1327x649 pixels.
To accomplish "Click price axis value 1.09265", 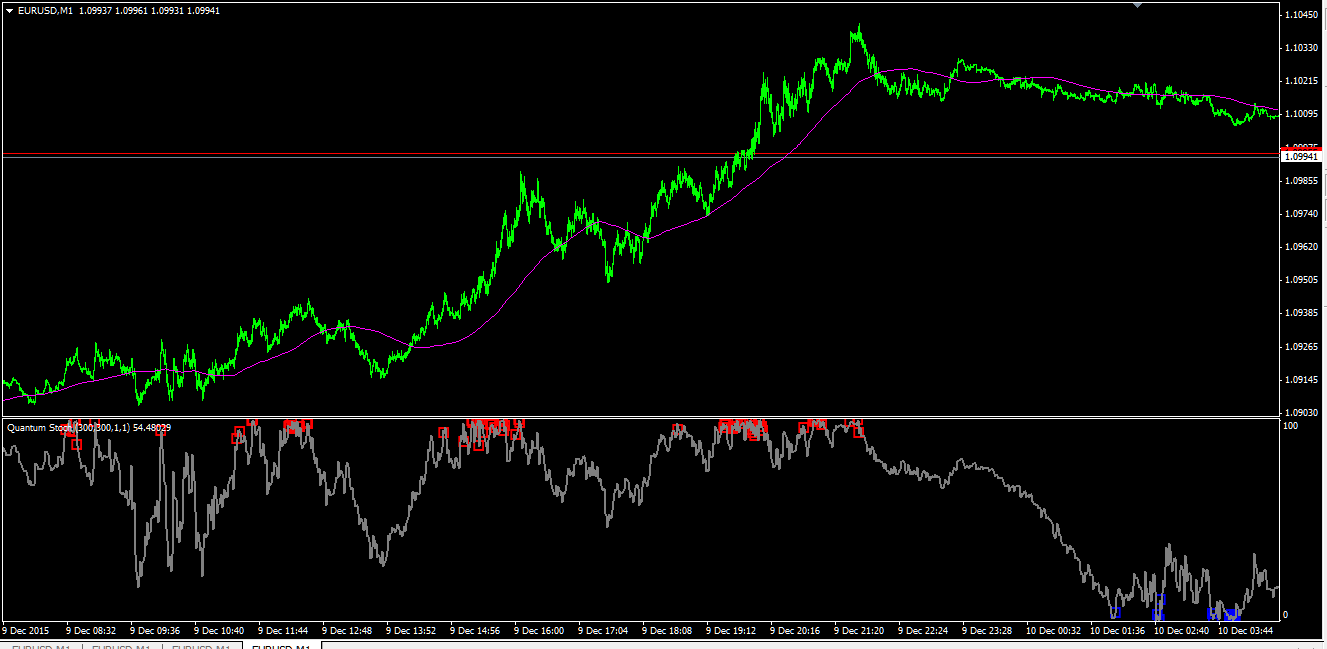I will [x=1303, y=347].
